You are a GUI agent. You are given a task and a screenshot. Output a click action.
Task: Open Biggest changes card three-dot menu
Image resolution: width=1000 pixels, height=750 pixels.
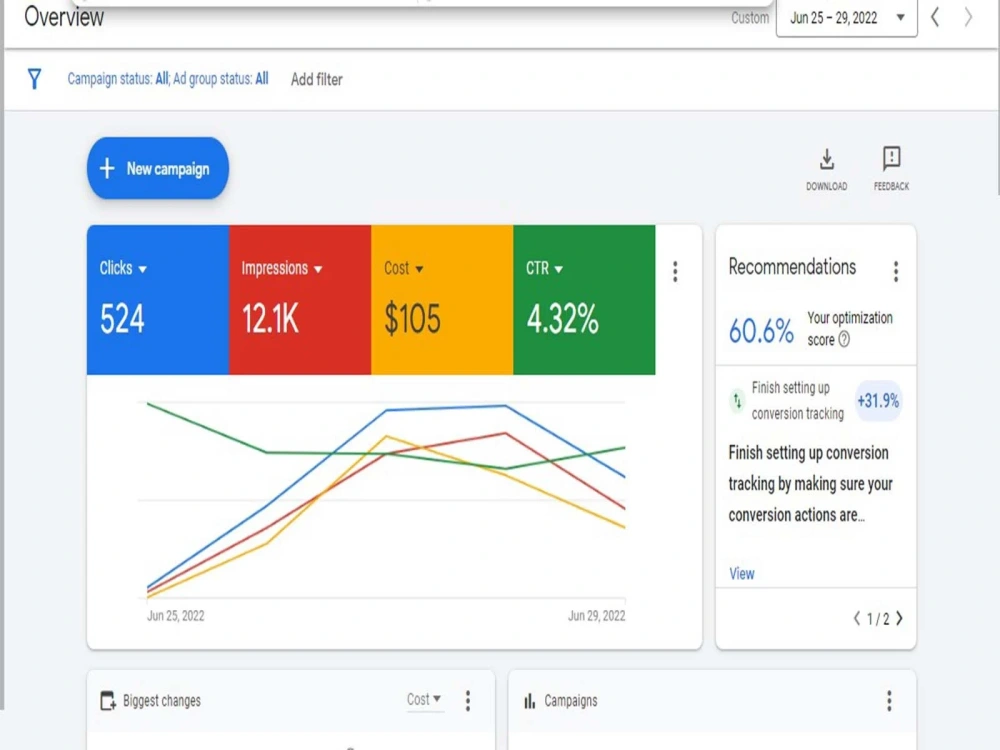468,701
